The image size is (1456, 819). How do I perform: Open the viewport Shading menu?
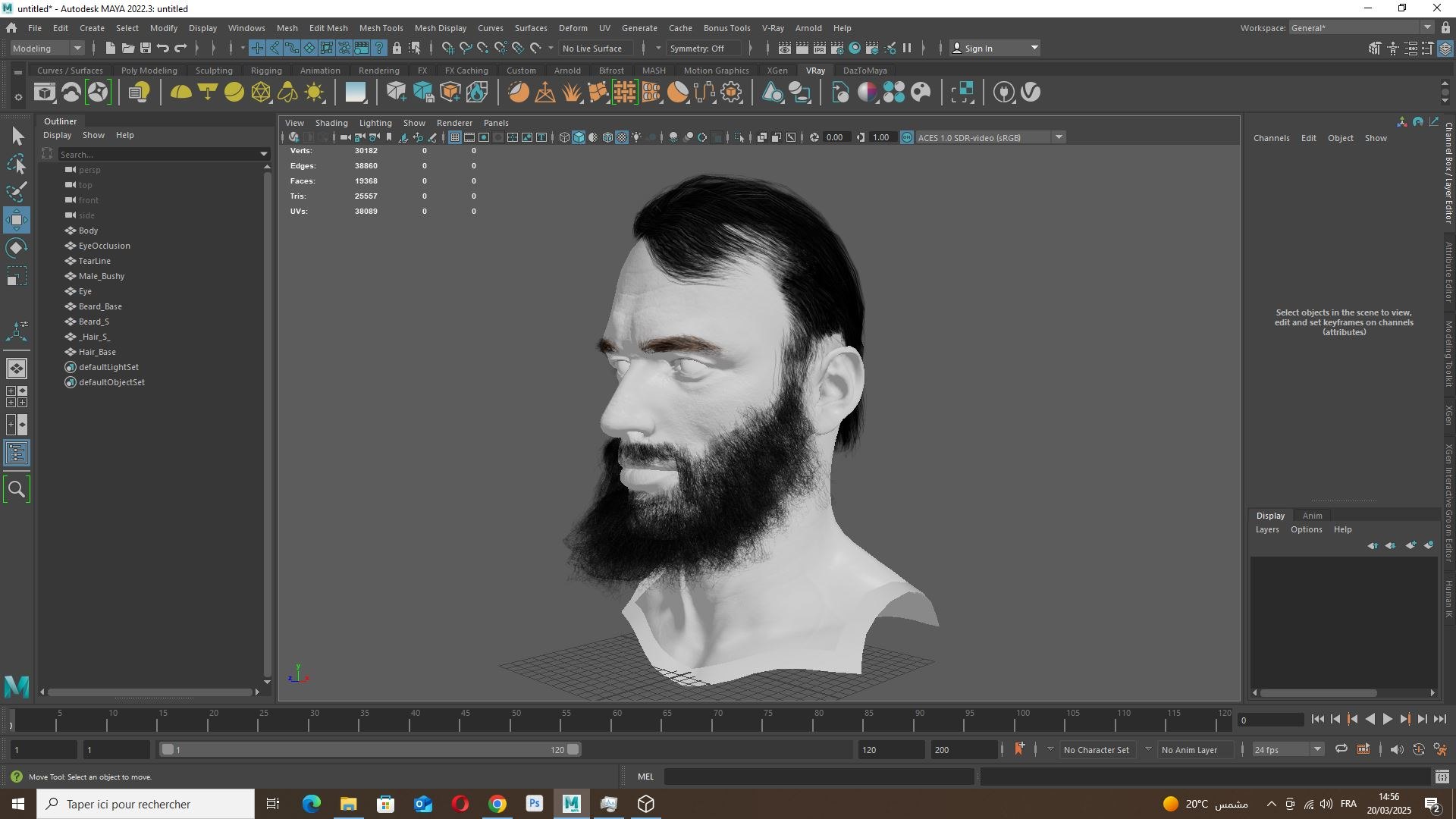tap(331, 123)
